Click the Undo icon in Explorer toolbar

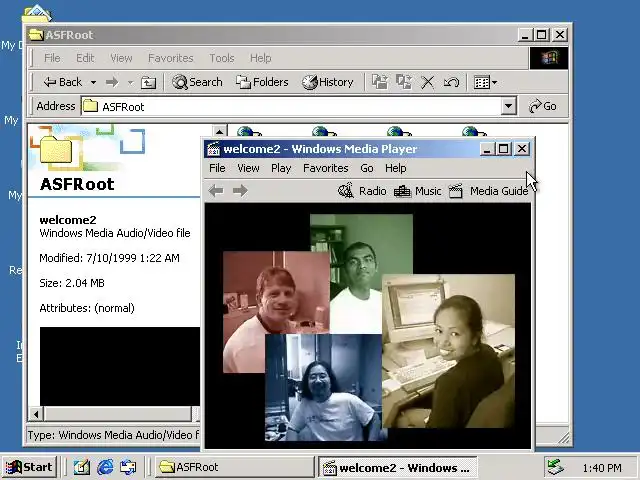coord(451,82)
